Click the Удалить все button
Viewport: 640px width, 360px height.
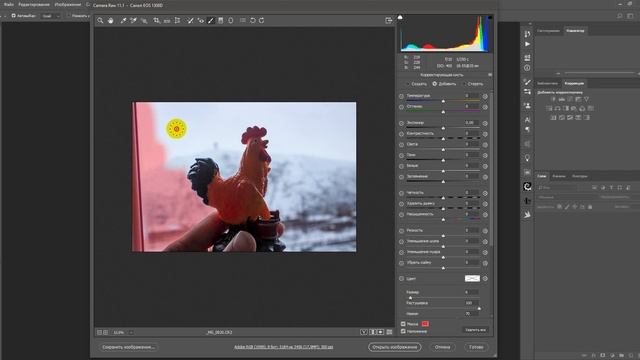(x=475, y=330)
